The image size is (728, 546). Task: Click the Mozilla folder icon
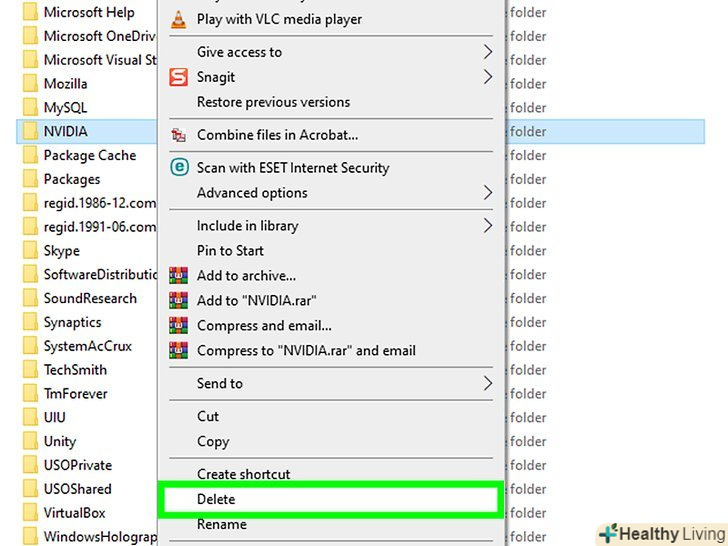click(30, 84)
